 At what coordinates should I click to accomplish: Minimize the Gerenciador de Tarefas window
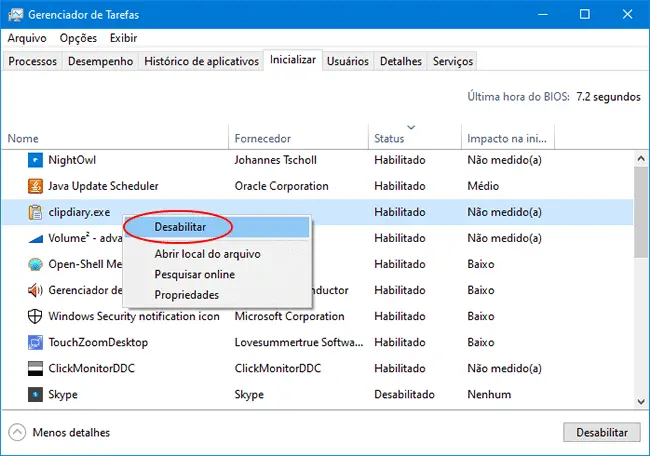(543, 15)
